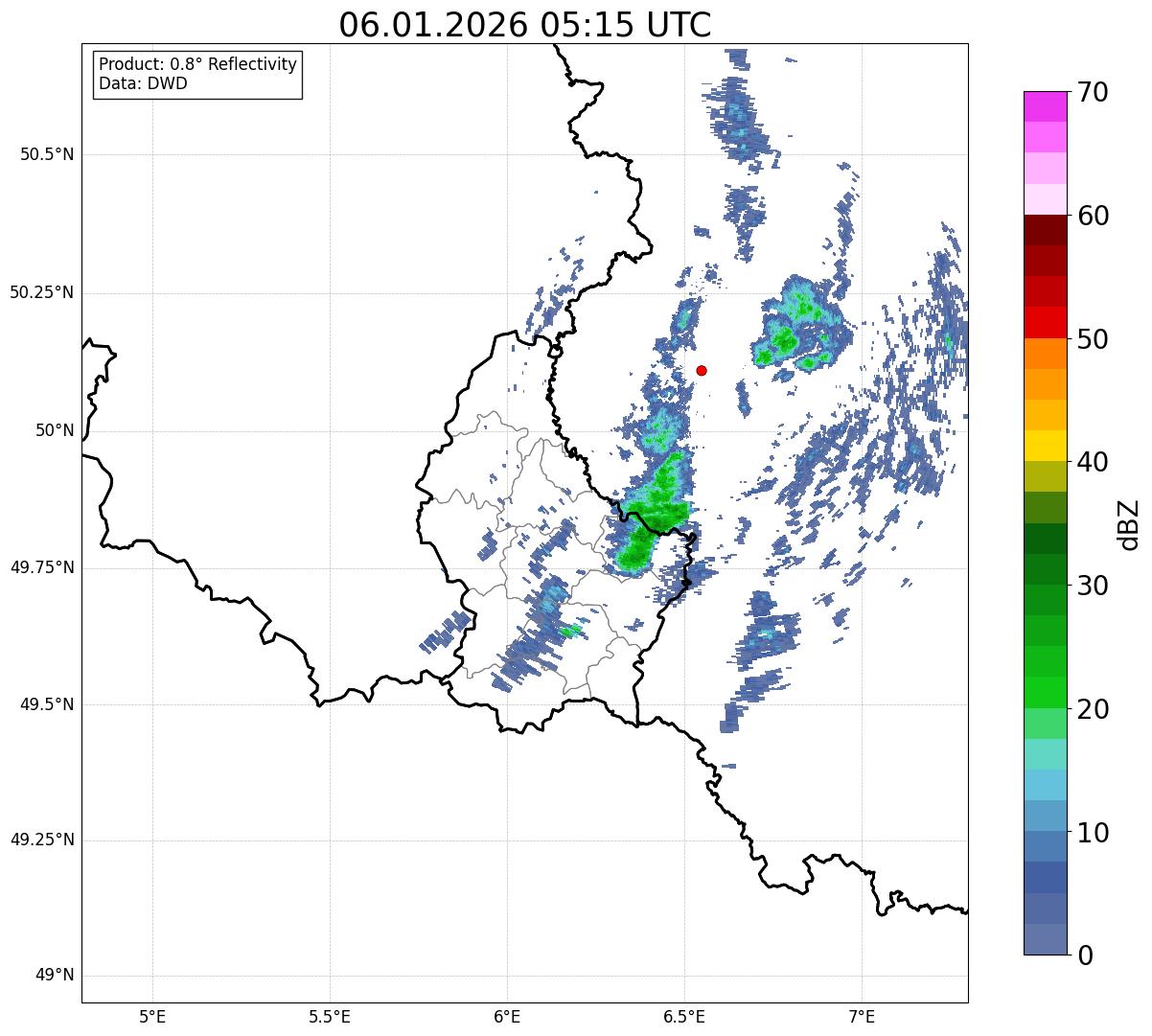Pick the magenta swatch at colorbar top
This screenshot has height=1036, width=1152.
pyautogui.click(x=1046, y=106)
